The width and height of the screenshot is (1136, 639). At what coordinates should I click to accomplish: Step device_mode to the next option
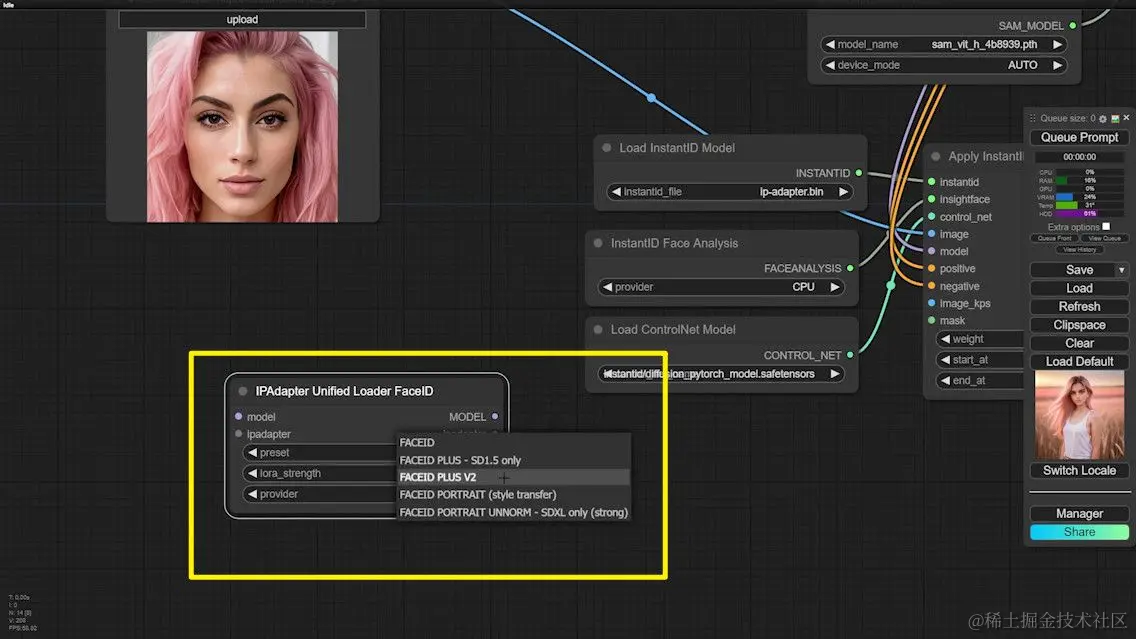[1057, 64]
